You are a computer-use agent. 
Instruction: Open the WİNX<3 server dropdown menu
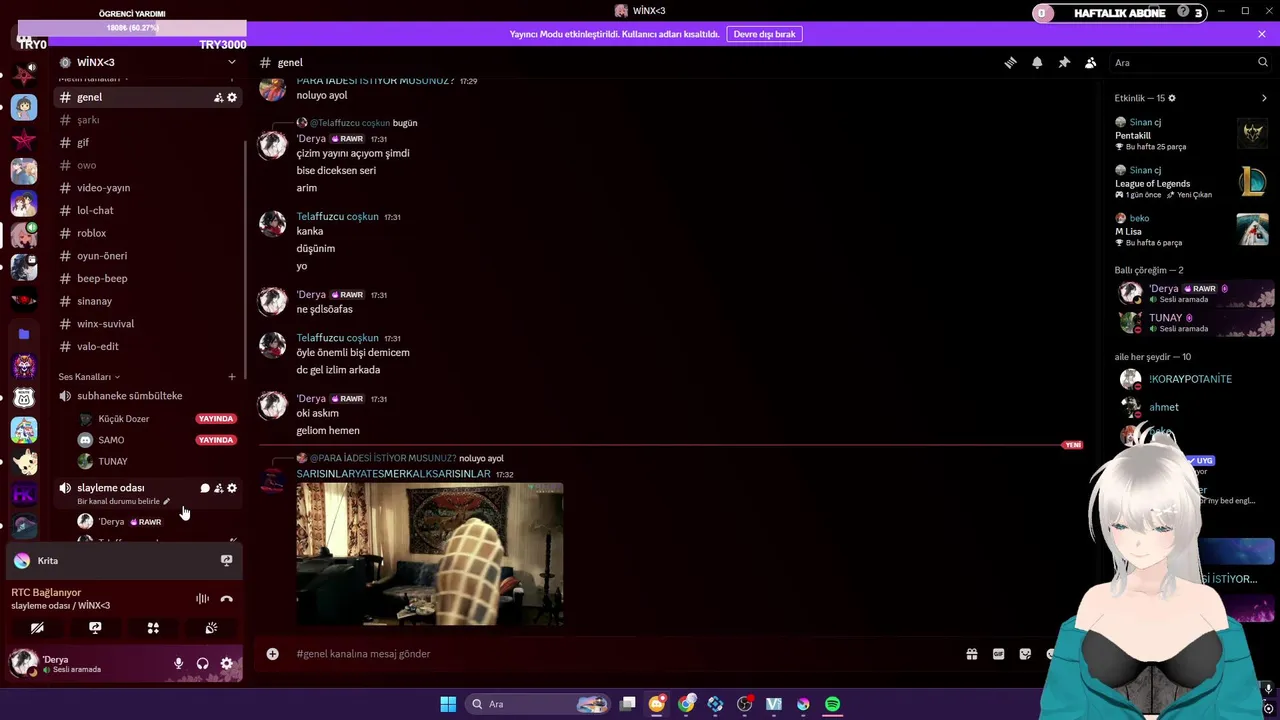[148, 62]
